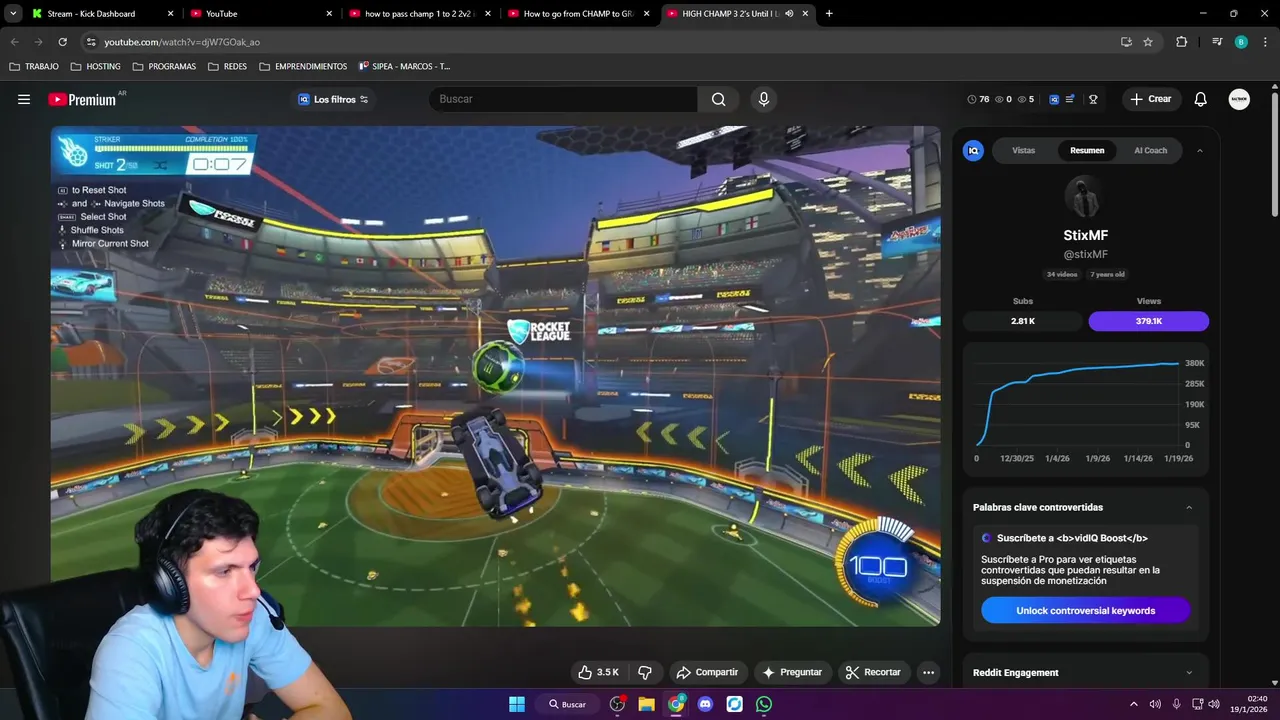
Task: Open File Explorer from the taskbar
Action: [x=646, y=704]
